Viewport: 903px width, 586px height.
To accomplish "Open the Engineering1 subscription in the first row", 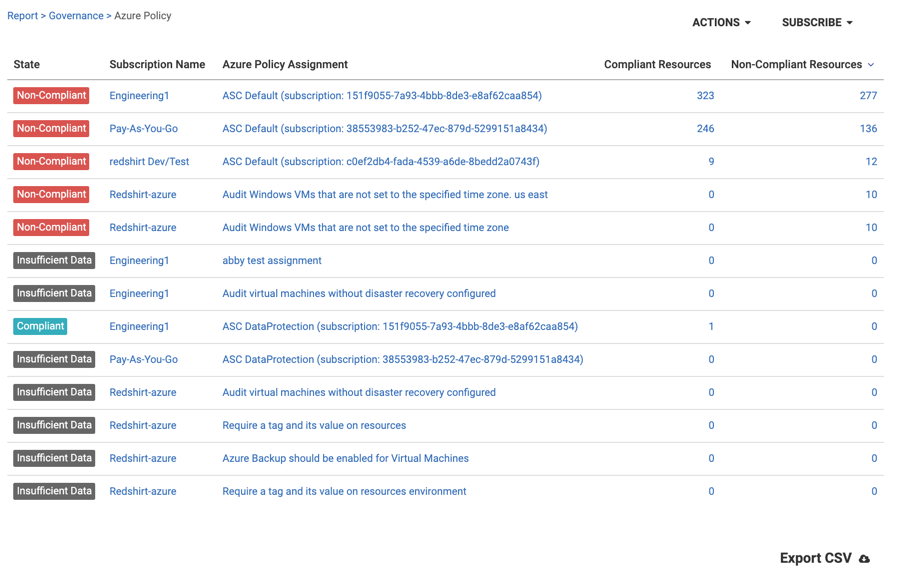I will (x=138, y=95).
